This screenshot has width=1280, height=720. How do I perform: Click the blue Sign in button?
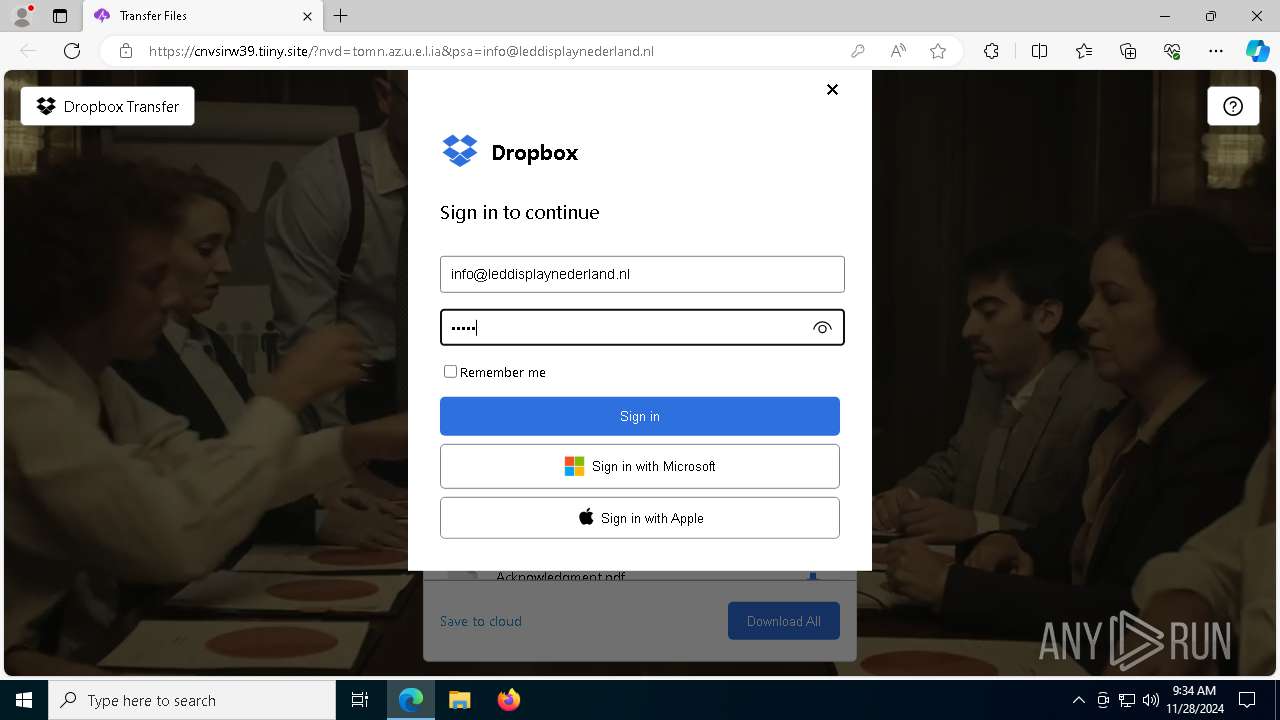click(640, 416)
